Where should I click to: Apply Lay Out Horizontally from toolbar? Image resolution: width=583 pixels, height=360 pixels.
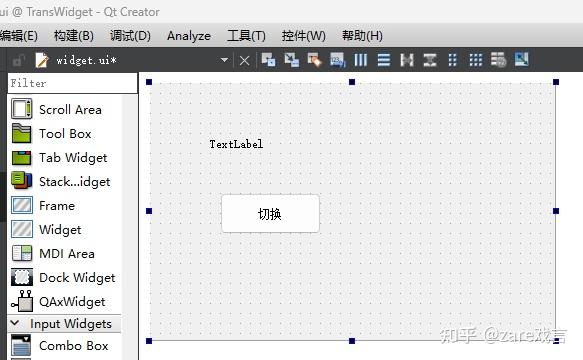360,60
